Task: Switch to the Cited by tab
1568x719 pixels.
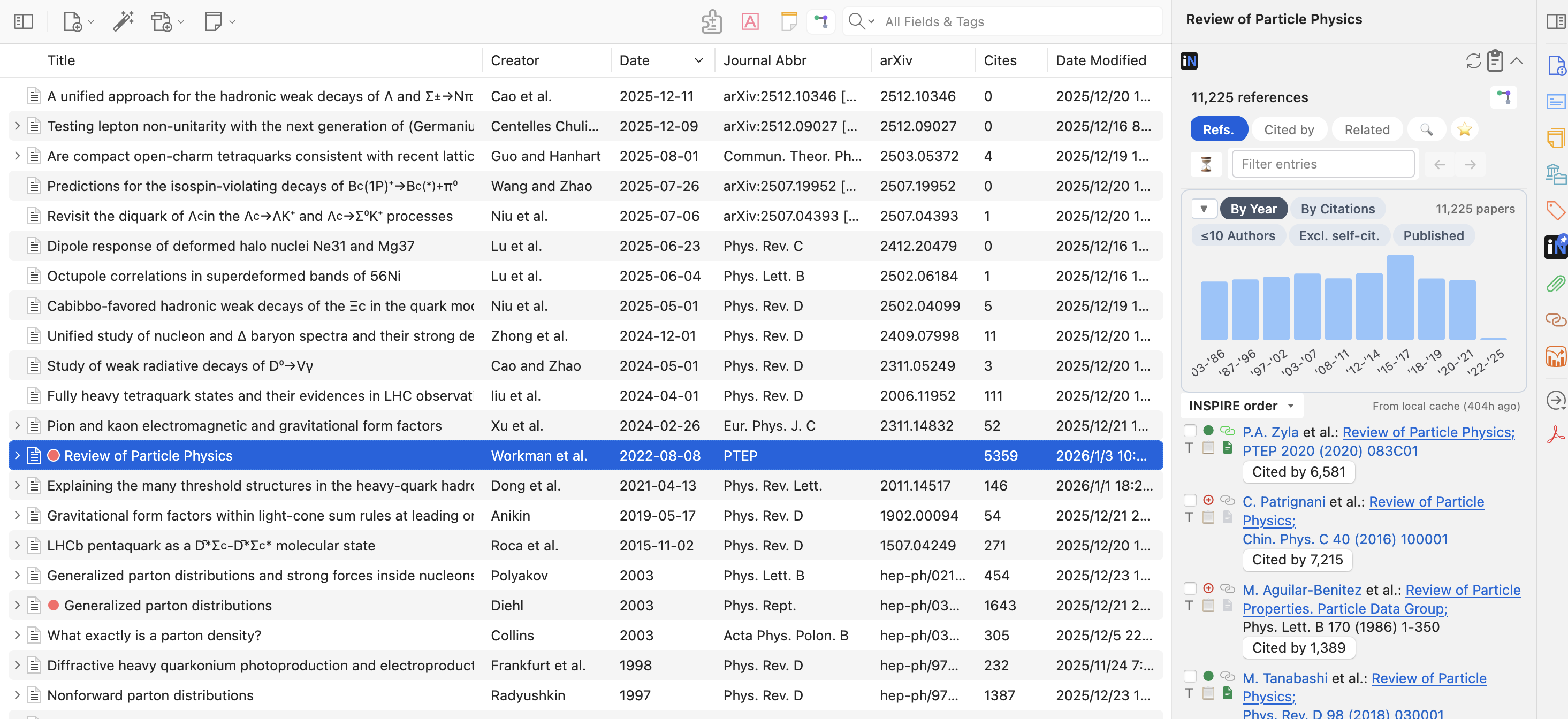Action: [x=1289, y=129]
